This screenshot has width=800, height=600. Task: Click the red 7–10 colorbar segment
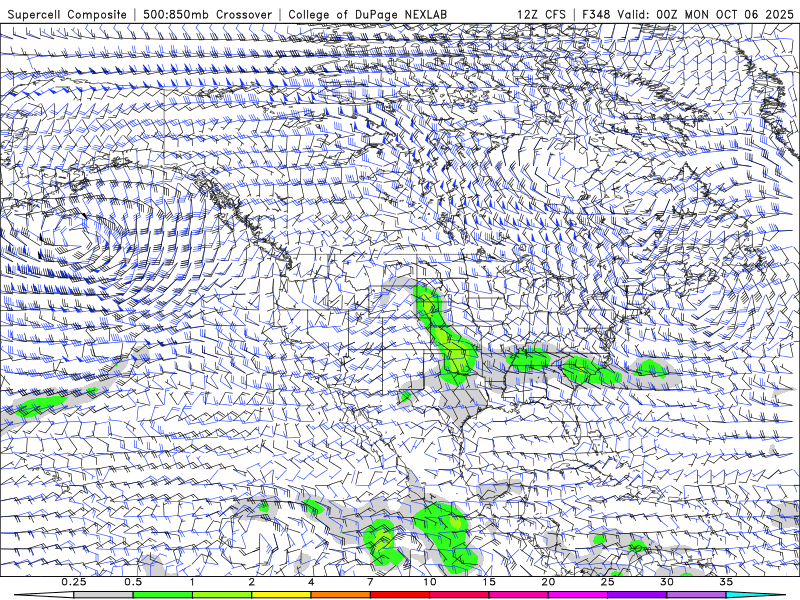pyautogui.click(x=400, y=595)
